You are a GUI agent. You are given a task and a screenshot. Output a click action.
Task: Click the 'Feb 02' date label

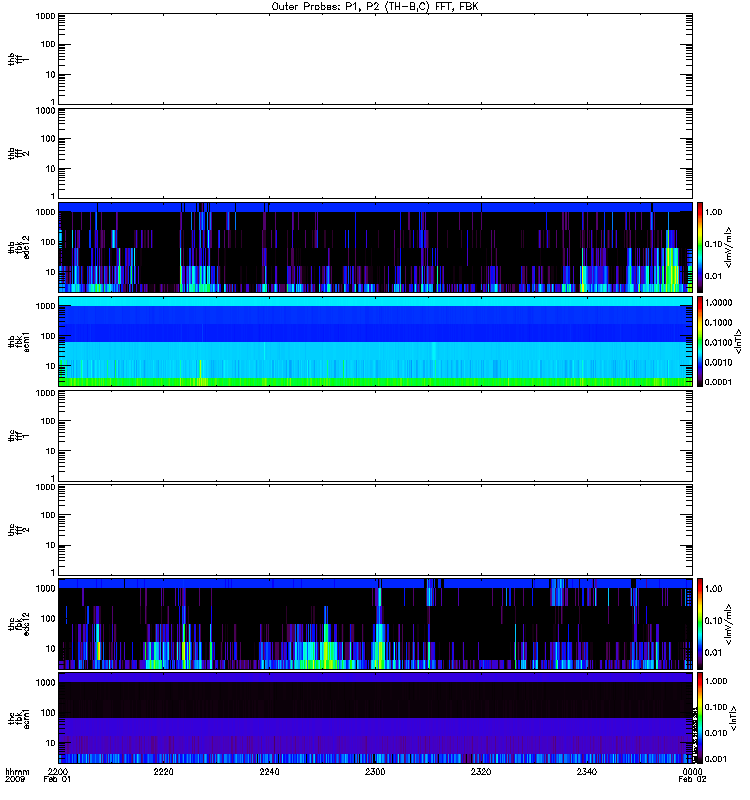(692, 779)
